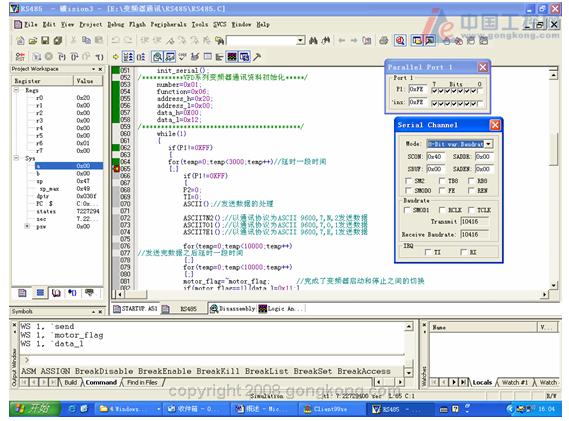Expand the psw register node

click(x=27, y=226)
